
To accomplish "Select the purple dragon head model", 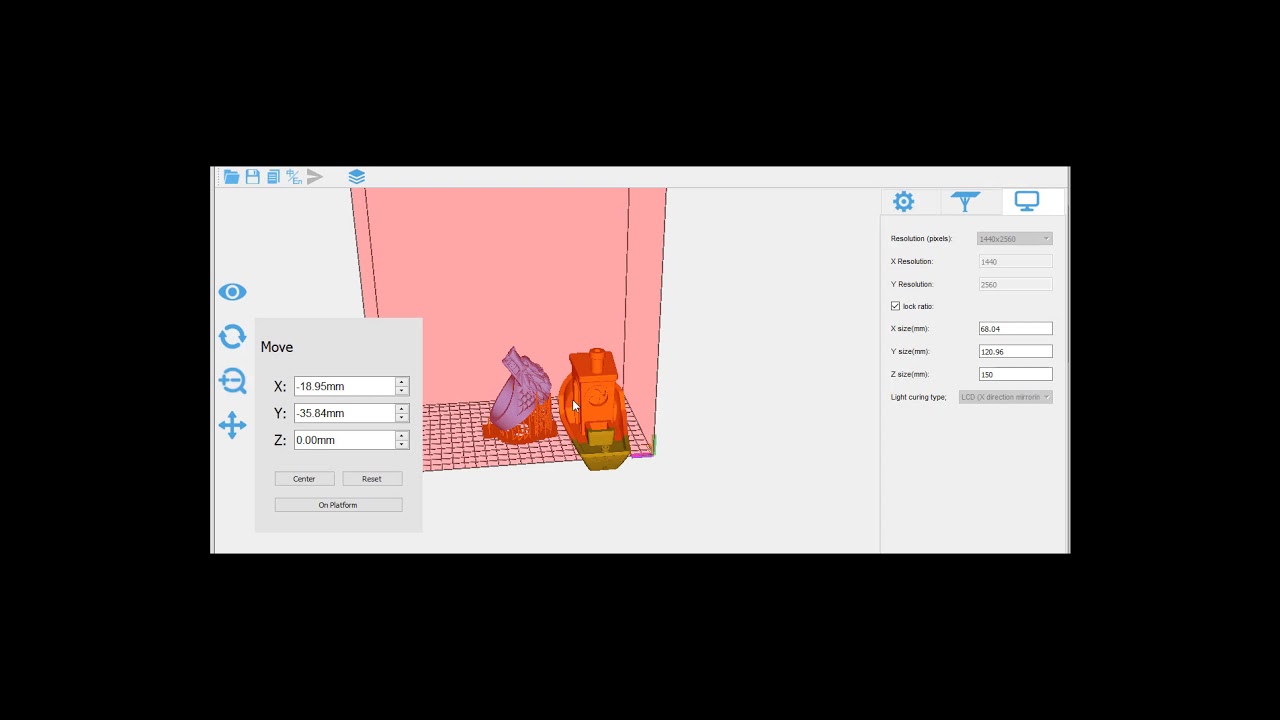I will 522,392.
